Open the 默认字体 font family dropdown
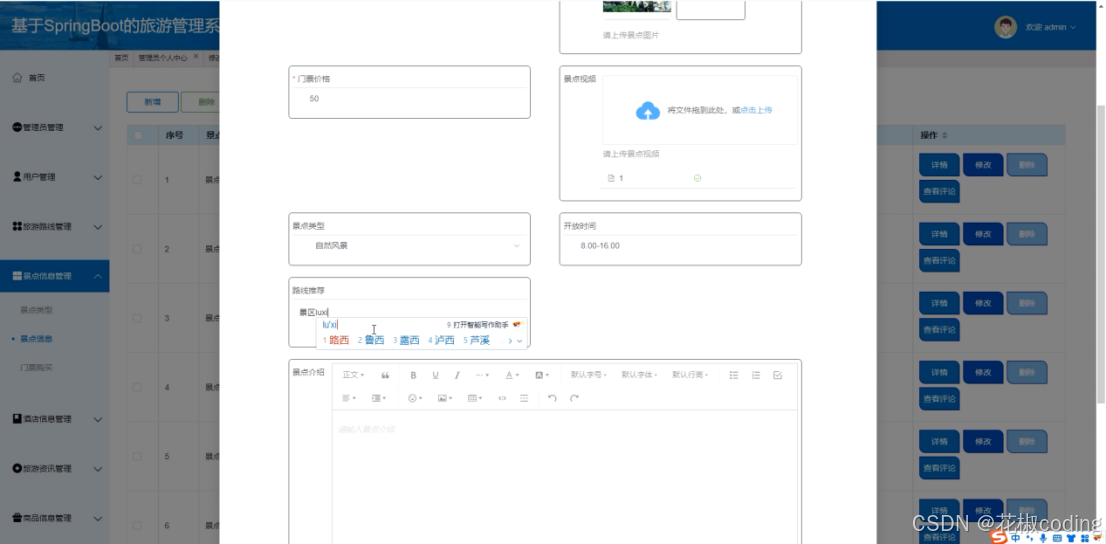Screen dimensions: 1106x544 639,375
